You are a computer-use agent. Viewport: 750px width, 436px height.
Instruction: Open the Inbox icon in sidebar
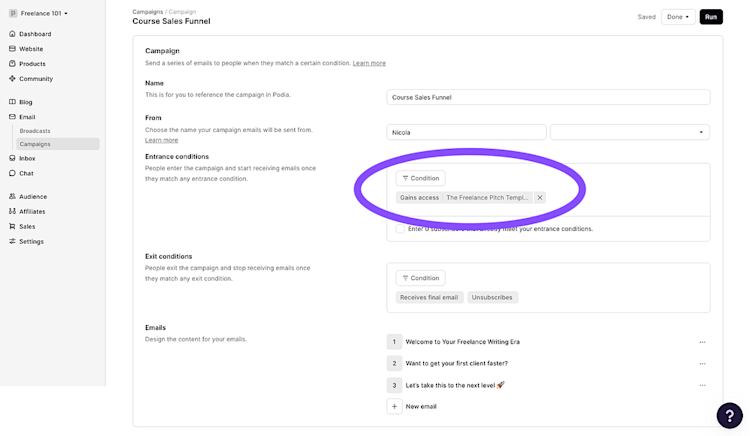[12, 158]
